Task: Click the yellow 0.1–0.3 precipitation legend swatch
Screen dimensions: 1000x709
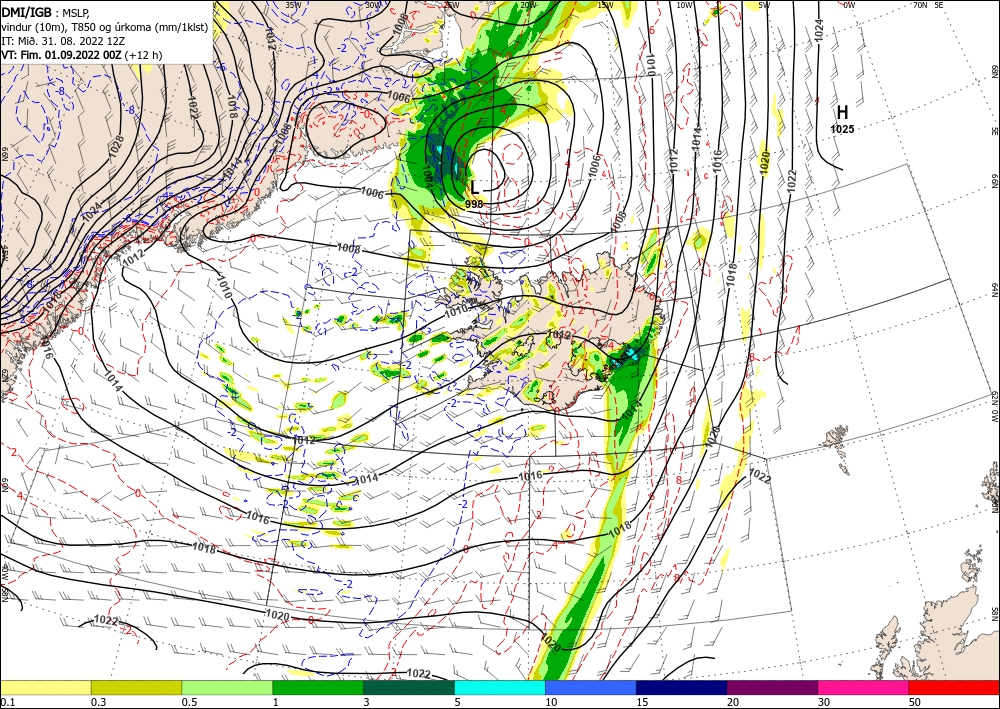Action: pyautogui.click(x=45, y=687)
